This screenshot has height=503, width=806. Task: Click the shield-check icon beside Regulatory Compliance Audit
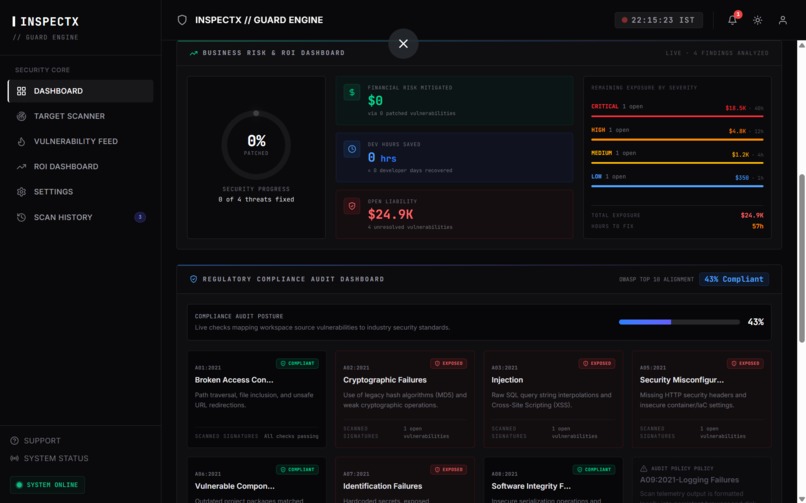point(193,279)
